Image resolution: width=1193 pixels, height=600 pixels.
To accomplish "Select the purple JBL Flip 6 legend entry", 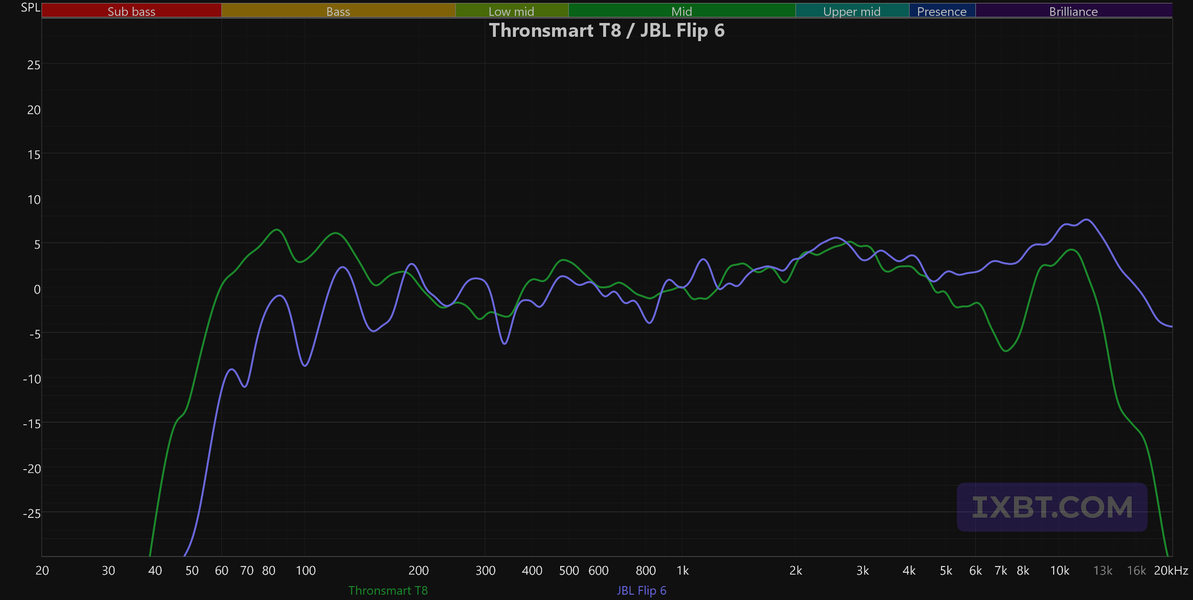I will click(641, 590).
